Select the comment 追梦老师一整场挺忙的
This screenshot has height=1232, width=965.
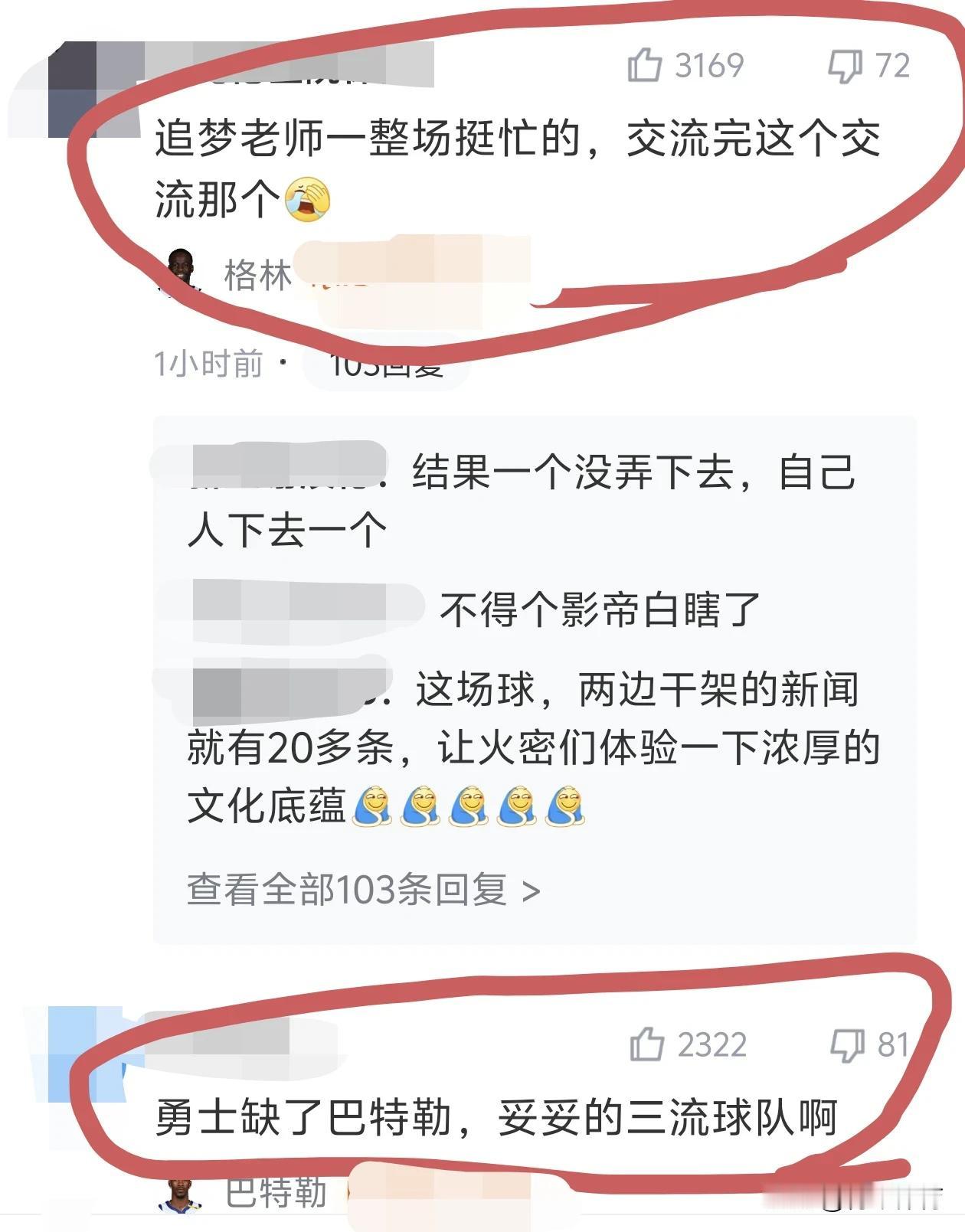click(518, 169)
